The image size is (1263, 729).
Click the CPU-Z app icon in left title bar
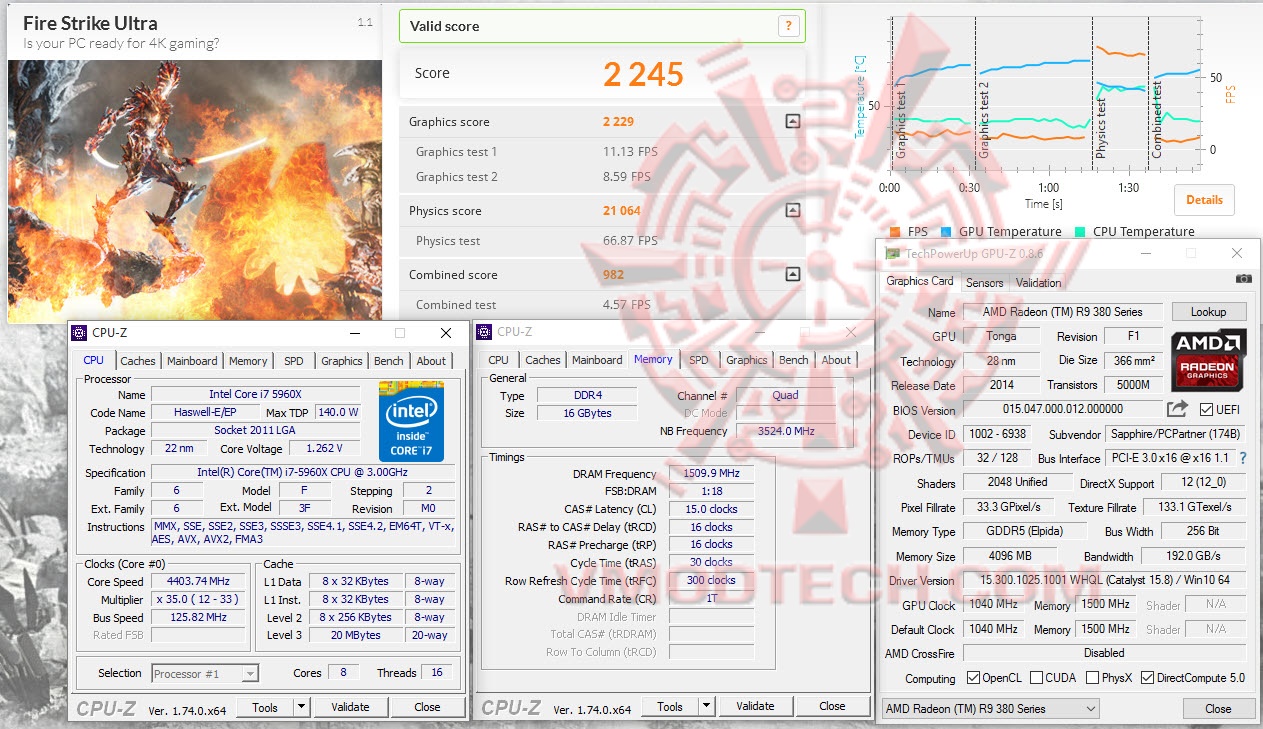[80, 333]
